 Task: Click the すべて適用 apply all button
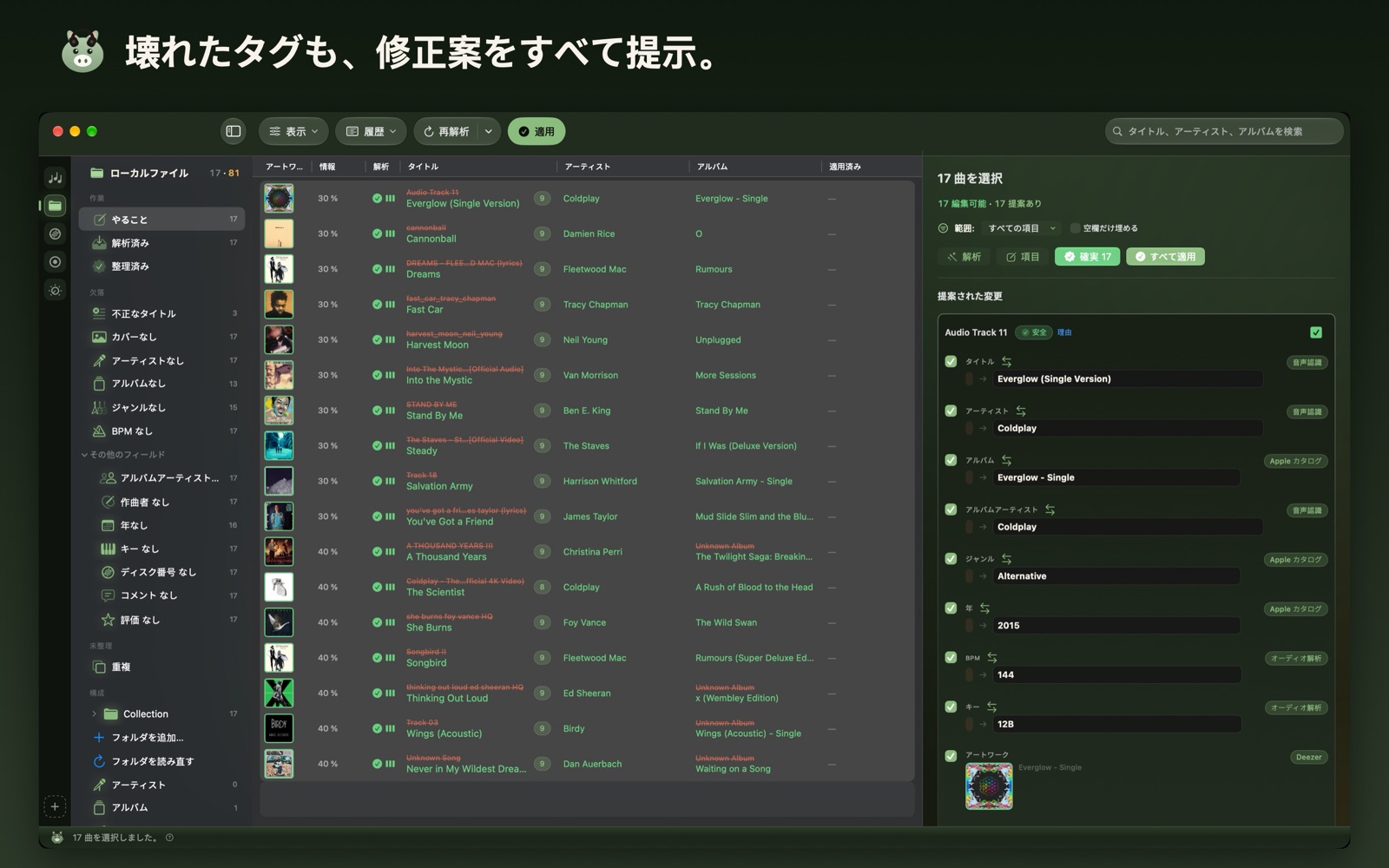pos(1165,257)
